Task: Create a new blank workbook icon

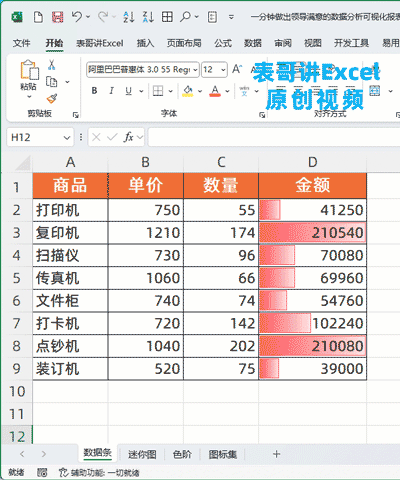Action: pos(38,17)
